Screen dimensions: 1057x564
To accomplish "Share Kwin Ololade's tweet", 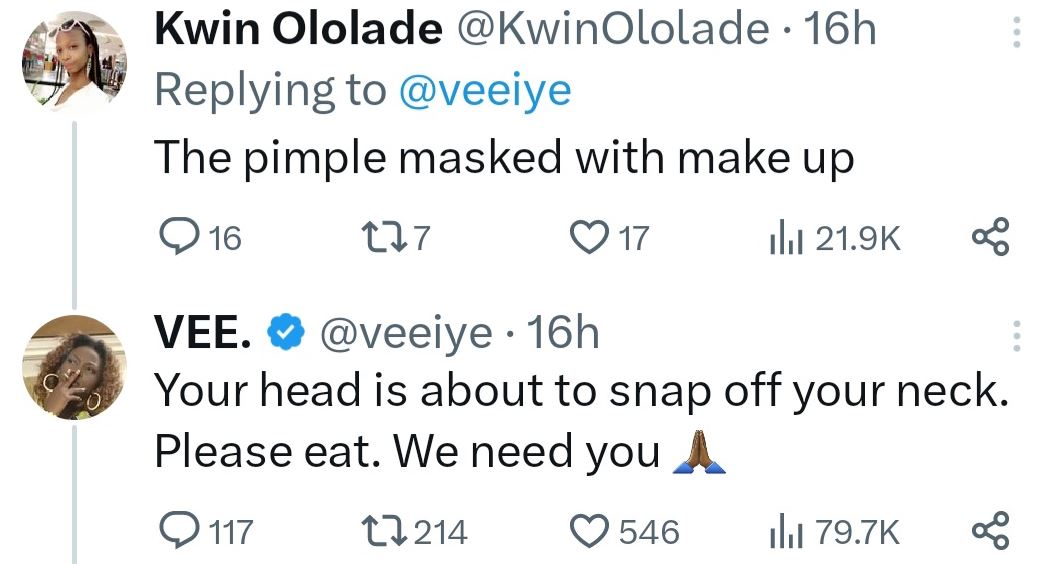I will click(990, 238).
